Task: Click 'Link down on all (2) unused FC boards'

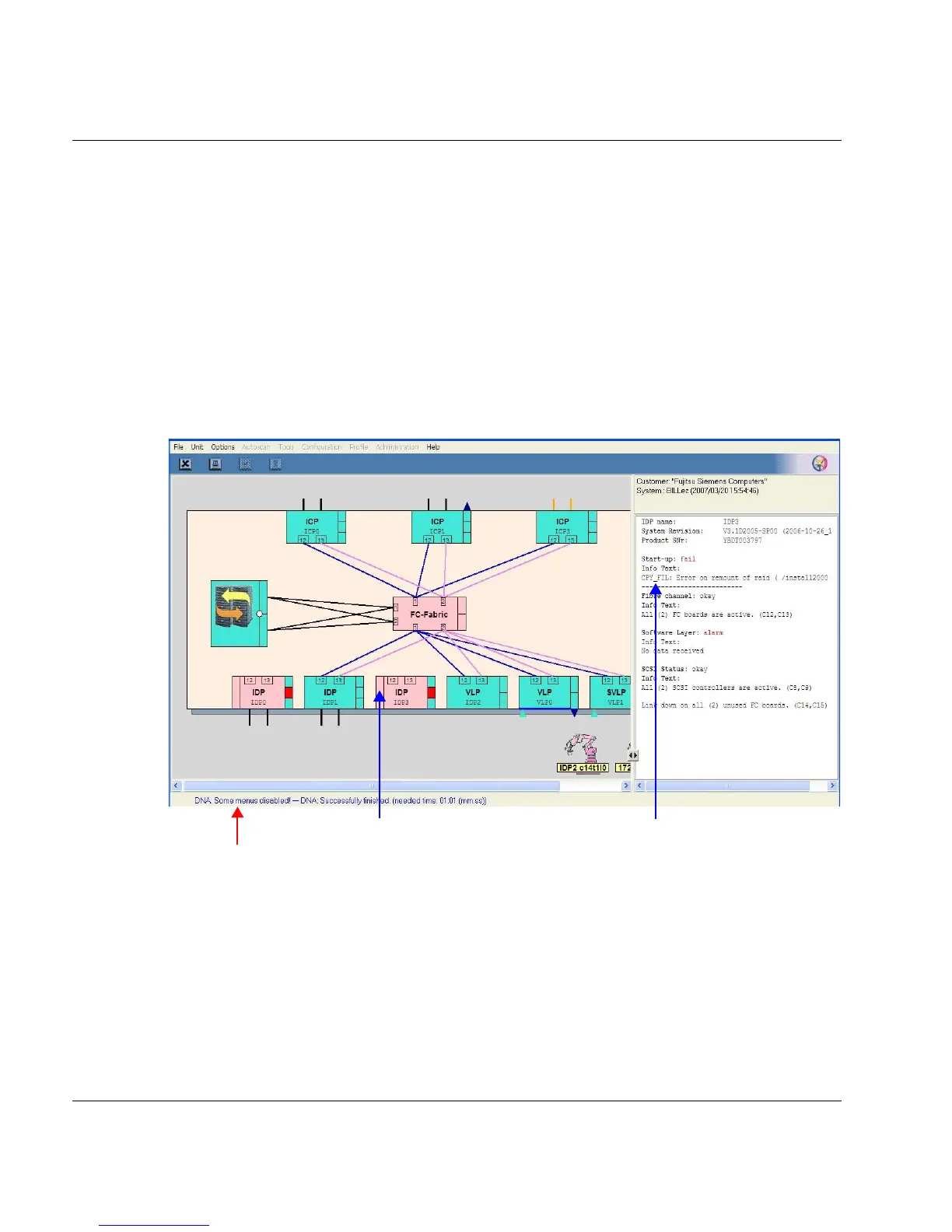Action: [x=734, y=705]
